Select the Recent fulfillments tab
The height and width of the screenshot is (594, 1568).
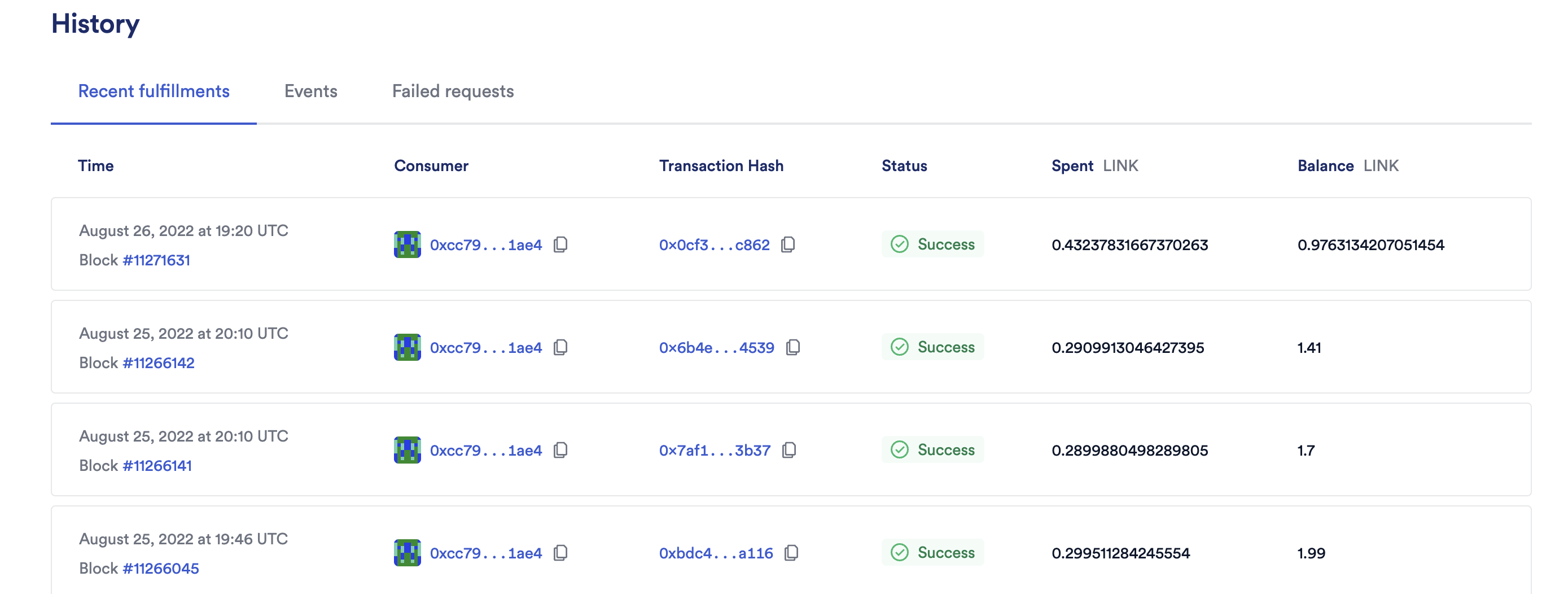pos(154,91)
